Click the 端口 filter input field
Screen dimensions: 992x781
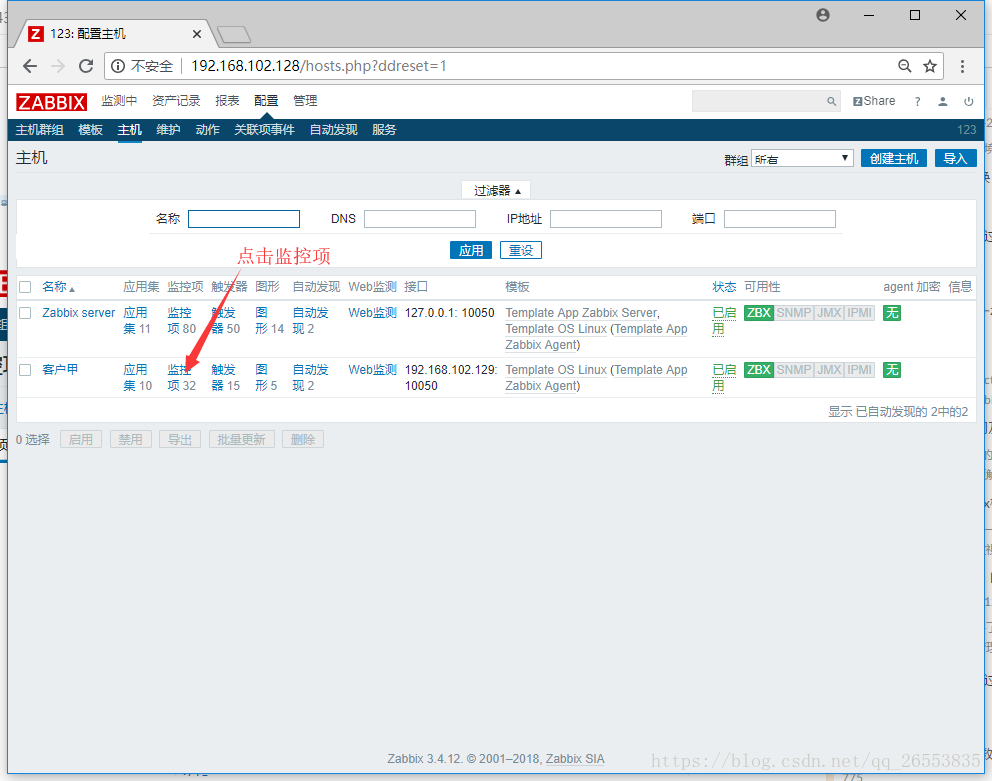[779, 219]
